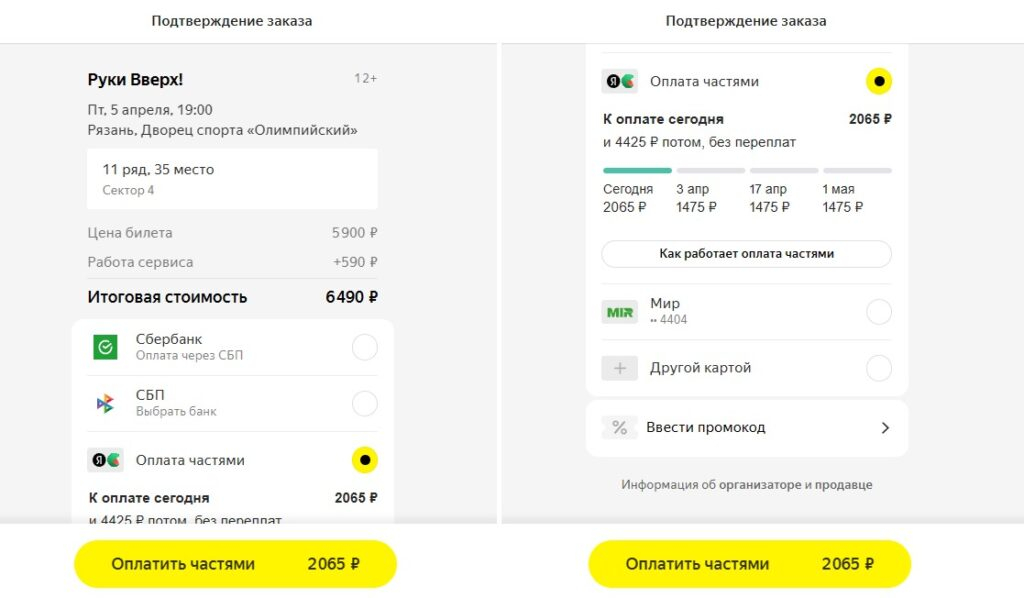Click the plus icon for another card

point(619,368)
